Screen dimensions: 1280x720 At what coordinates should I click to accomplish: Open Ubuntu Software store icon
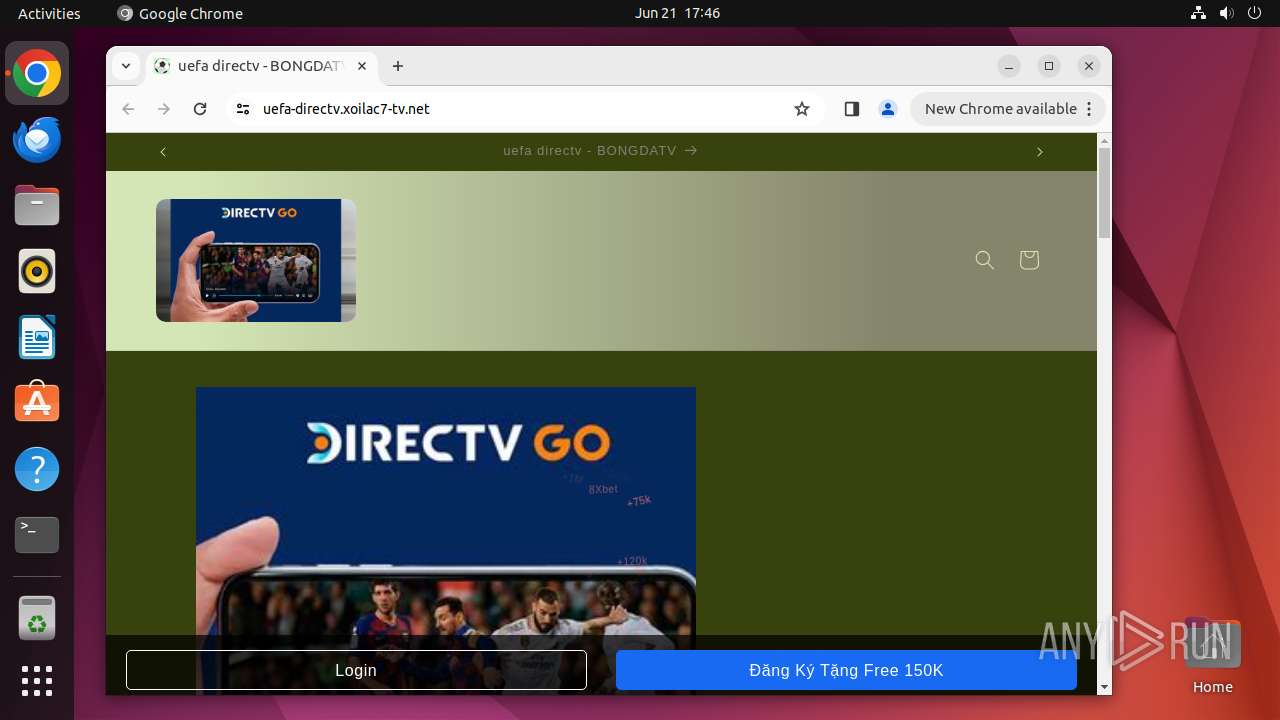37,403
